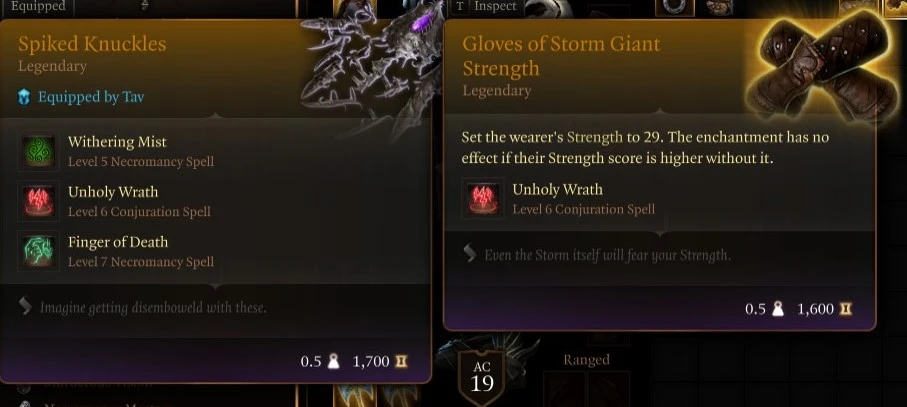
Task: Click the Spiked Knuckles title text
Action: pyautogui.click(x=92, y=44)
